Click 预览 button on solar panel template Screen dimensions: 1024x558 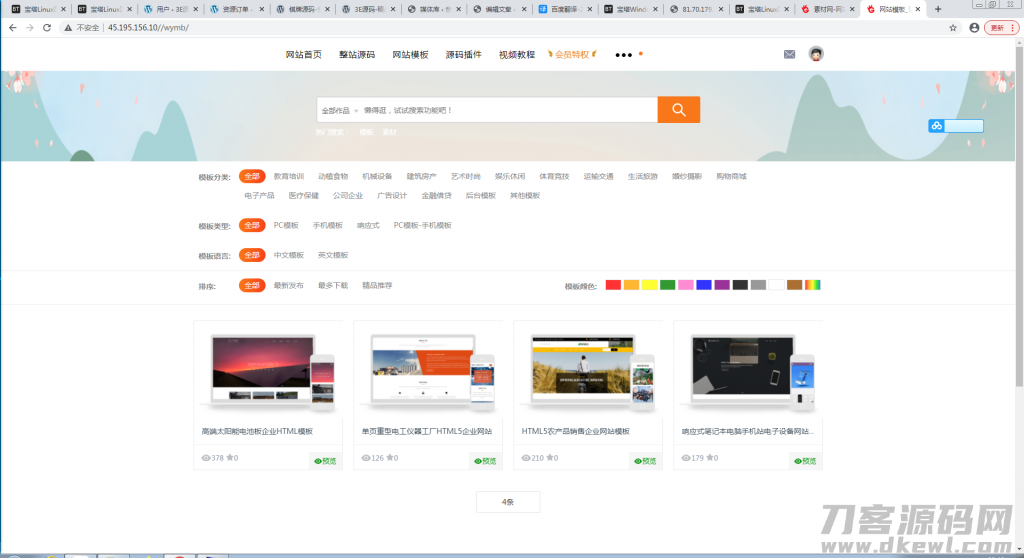(326, 461)
